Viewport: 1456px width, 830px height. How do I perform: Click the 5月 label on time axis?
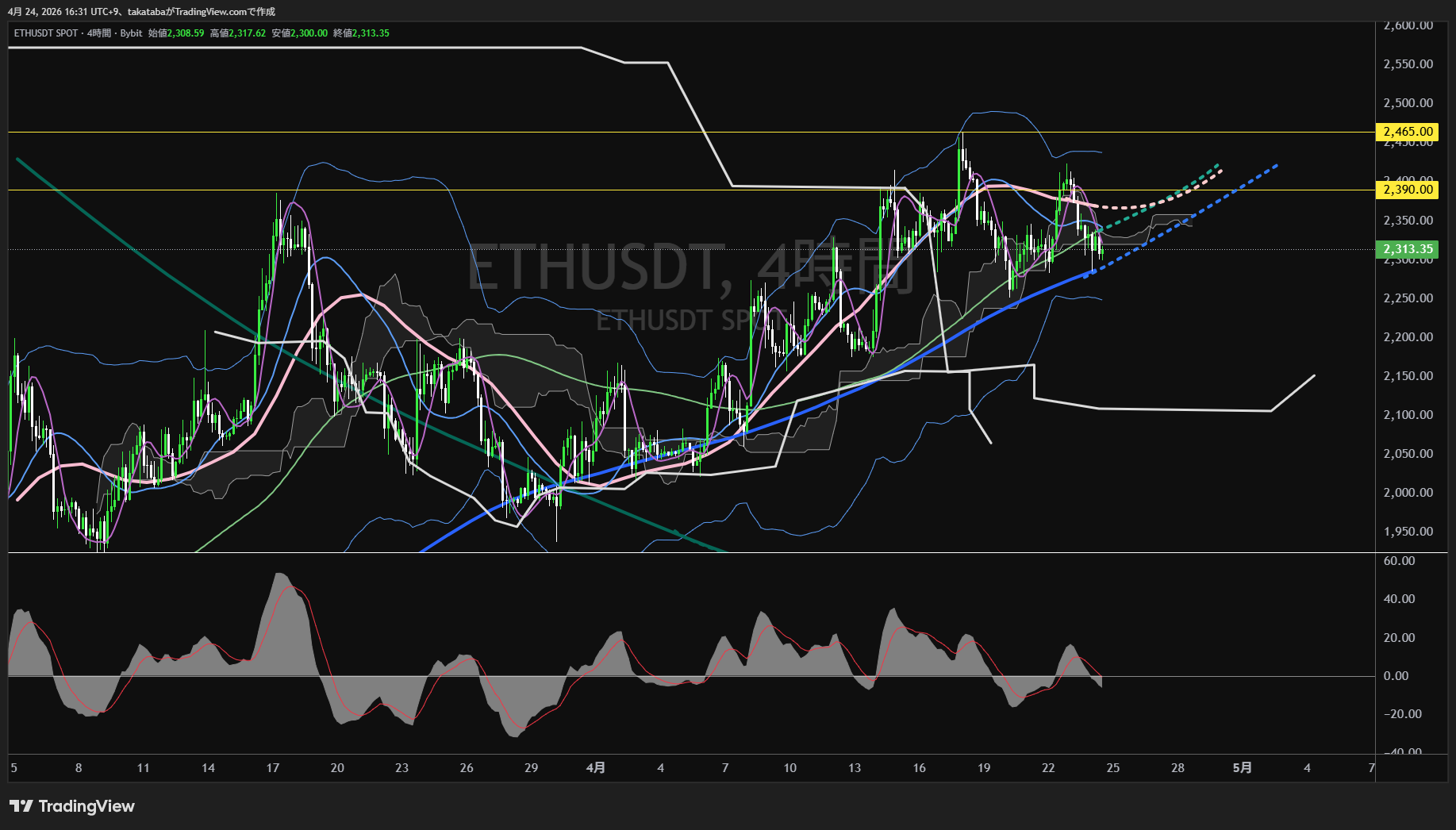(1243, 768)
